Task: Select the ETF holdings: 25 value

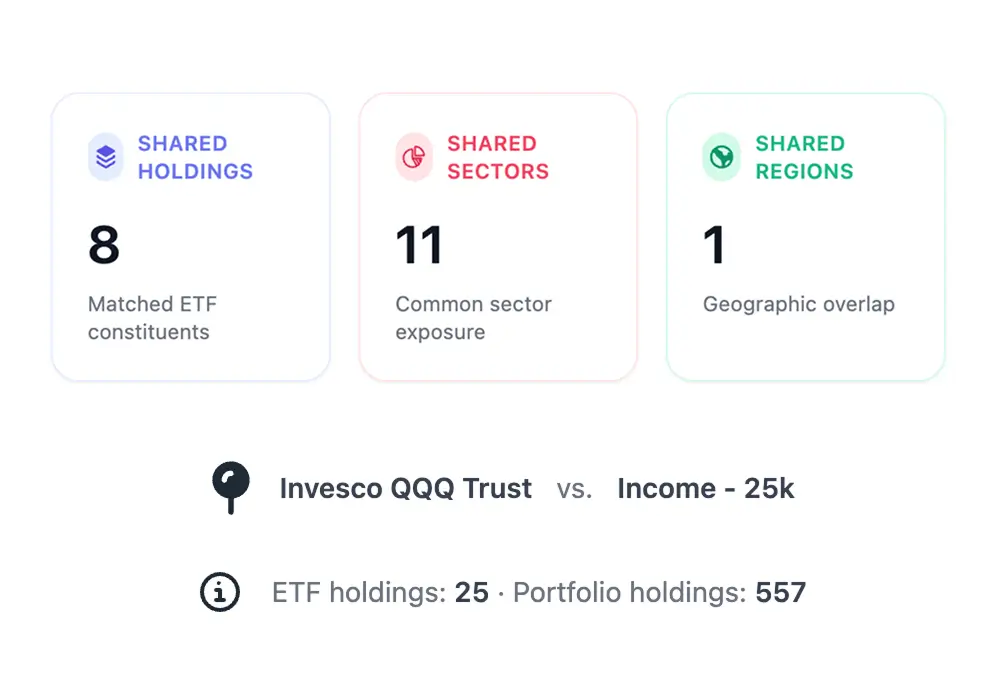Action: point(378,592)
